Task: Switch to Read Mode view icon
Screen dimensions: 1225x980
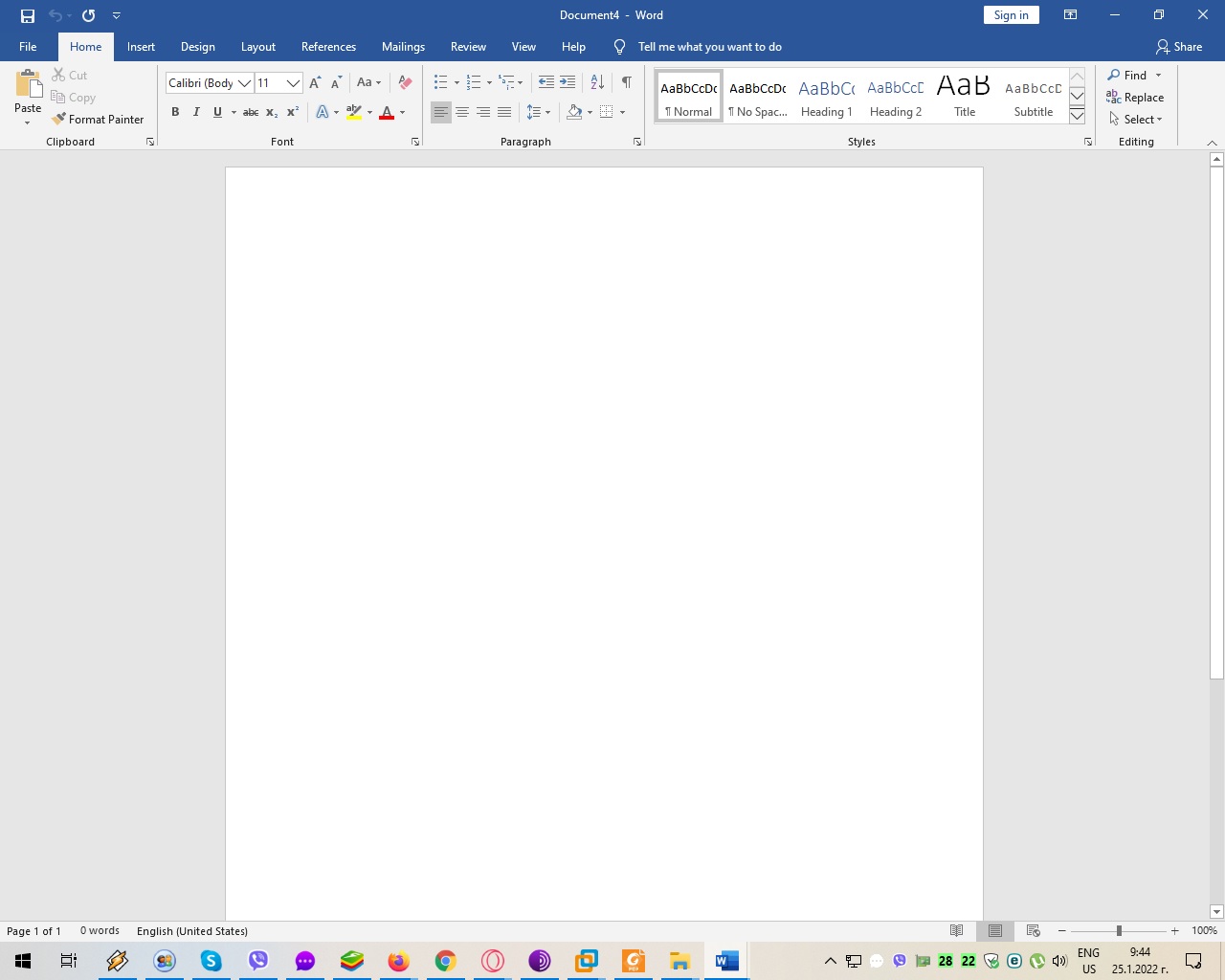Action: coord(956,930)
